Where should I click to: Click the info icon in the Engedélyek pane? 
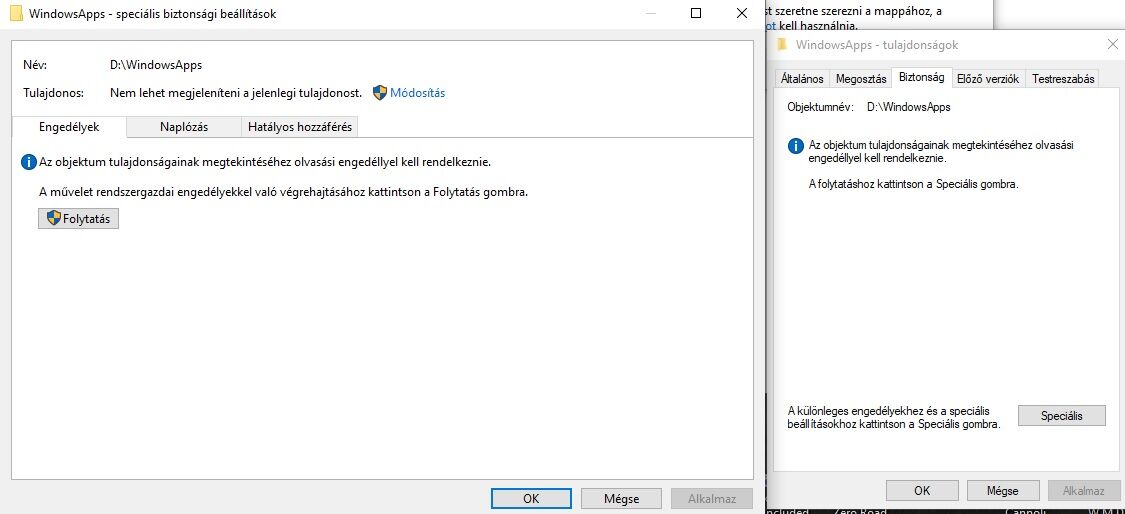[29, 163]
